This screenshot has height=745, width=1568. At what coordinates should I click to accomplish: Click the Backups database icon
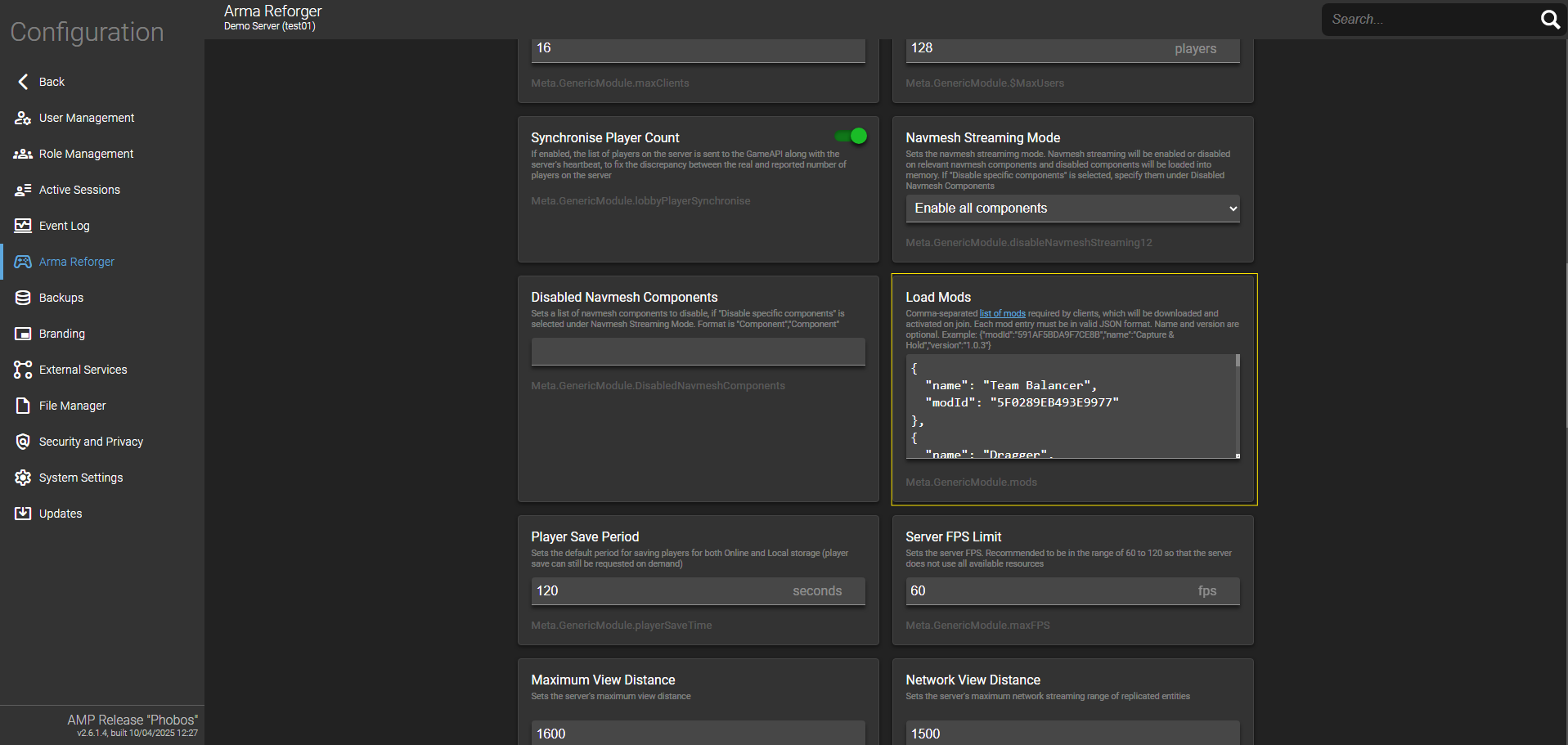point(23,298)
